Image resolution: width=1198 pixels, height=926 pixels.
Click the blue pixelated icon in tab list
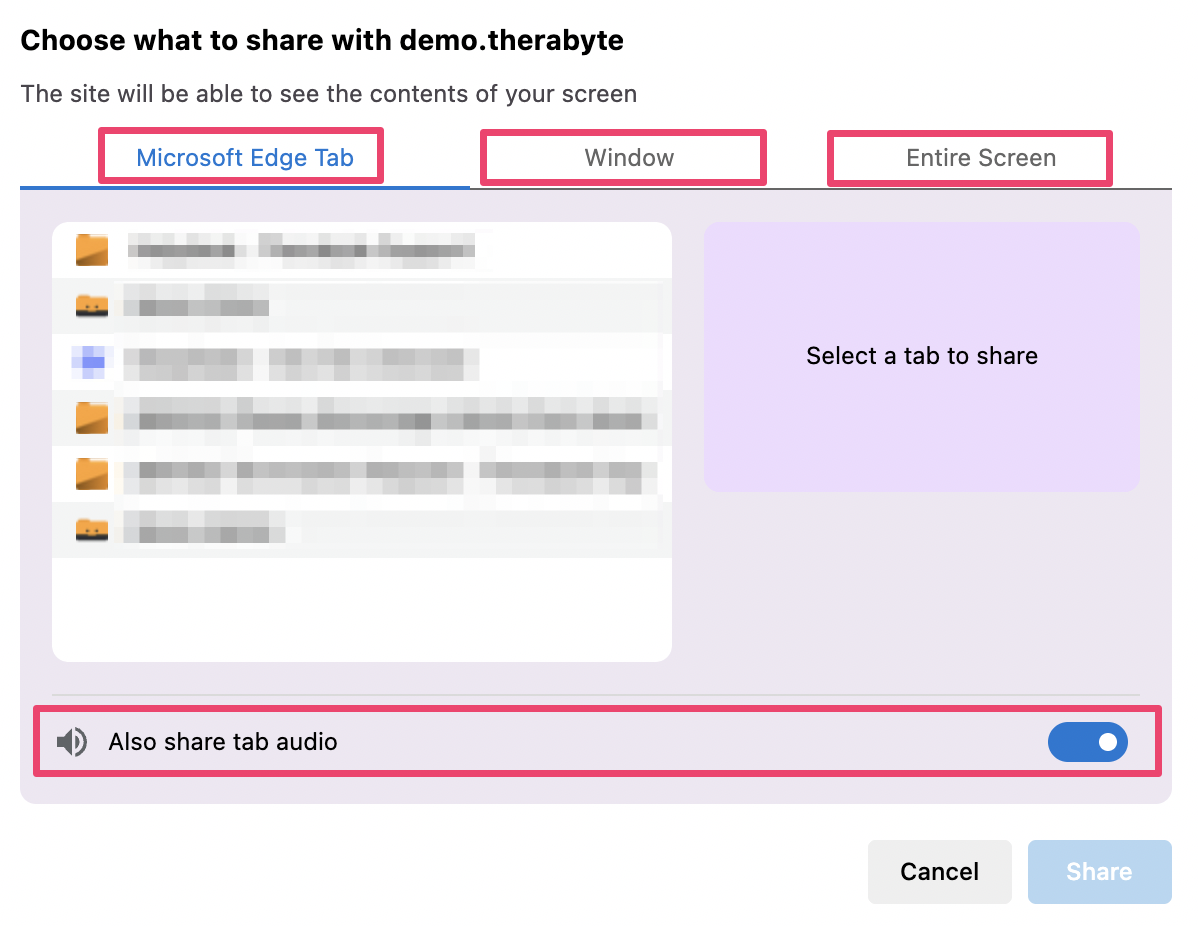coord(92,361)
